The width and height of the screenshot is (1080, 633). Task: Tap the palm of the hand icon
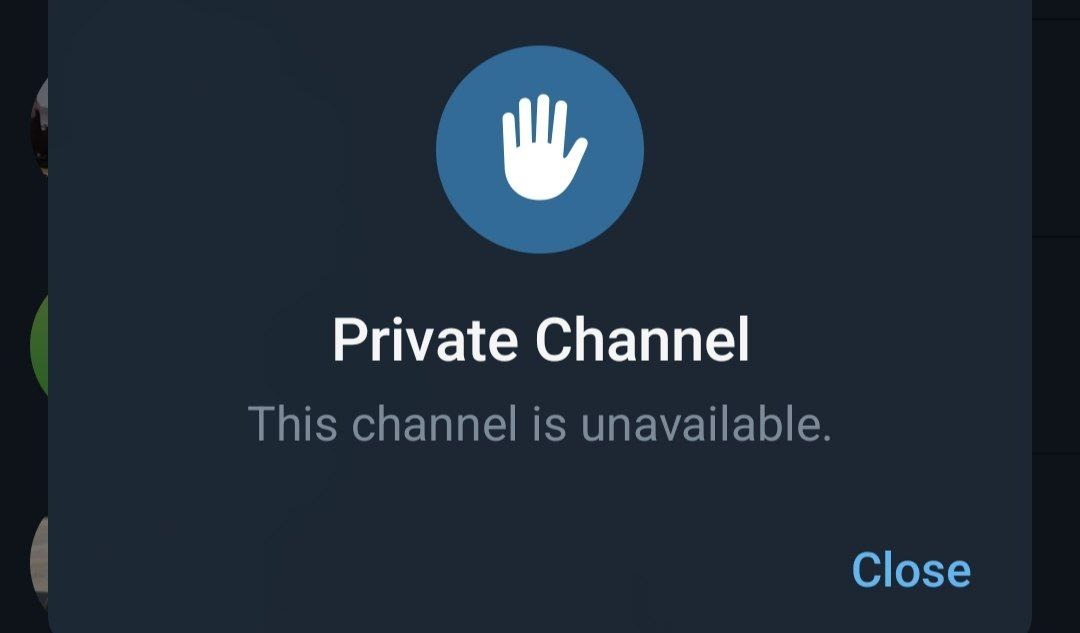pyautogui.click(x=541, y=172)
